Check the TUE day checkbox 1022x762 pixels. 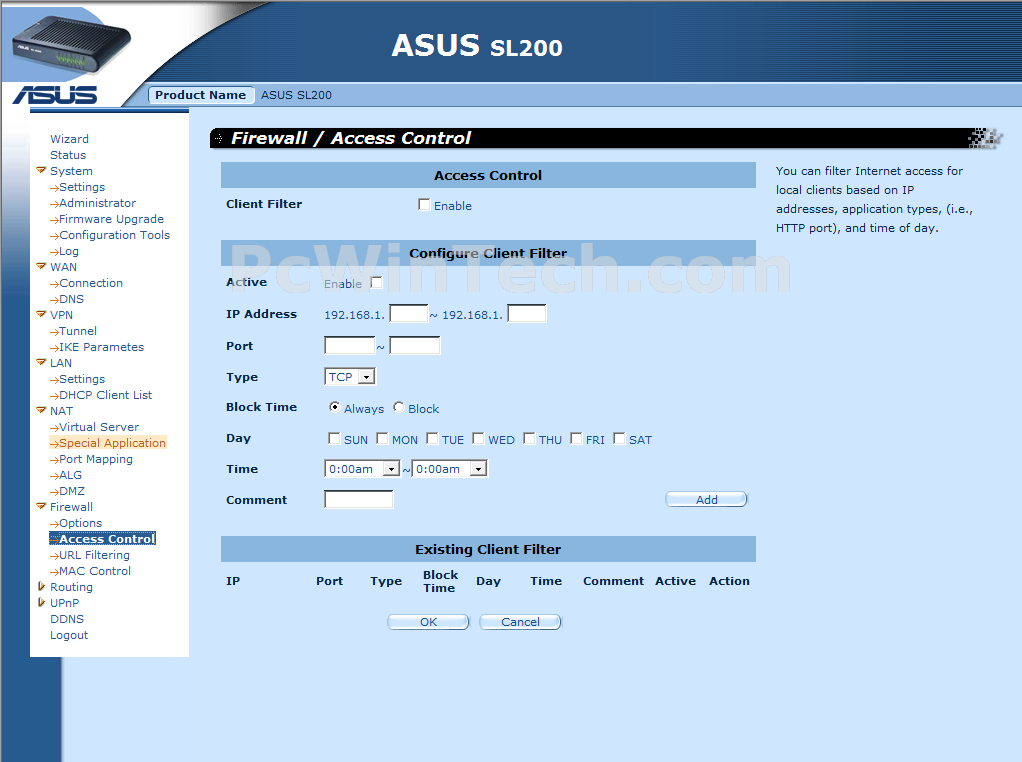click(432, 438)
